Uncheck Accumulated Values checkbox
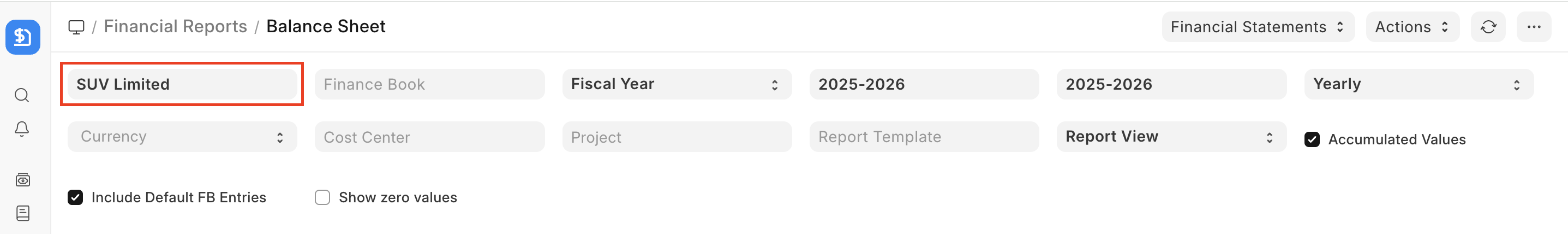Screen dimensions: 1568x234 [x=1312, y=139]
